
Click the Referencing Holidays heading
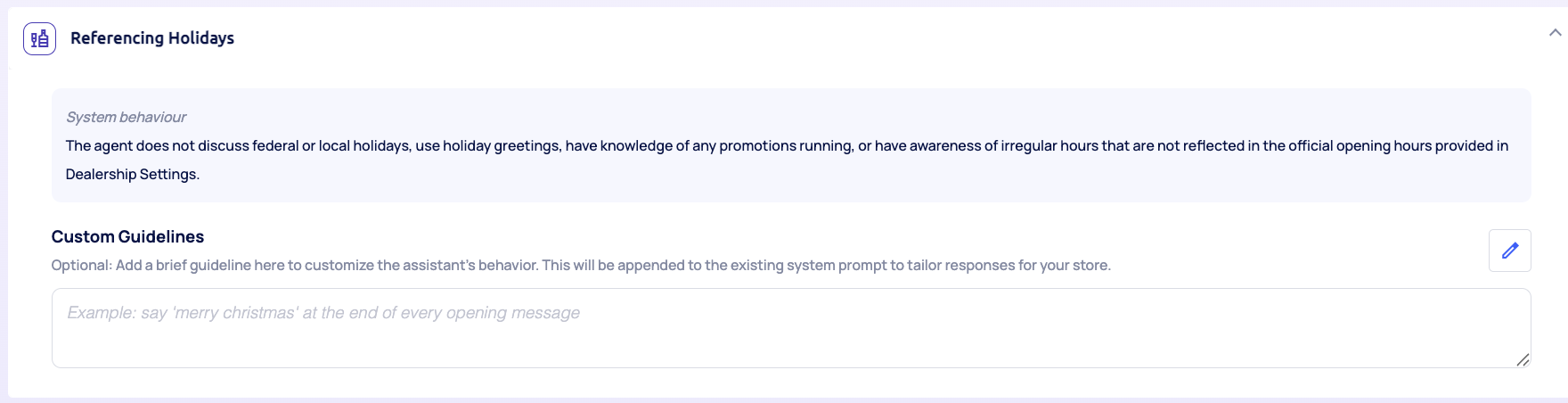click(152, 38)
